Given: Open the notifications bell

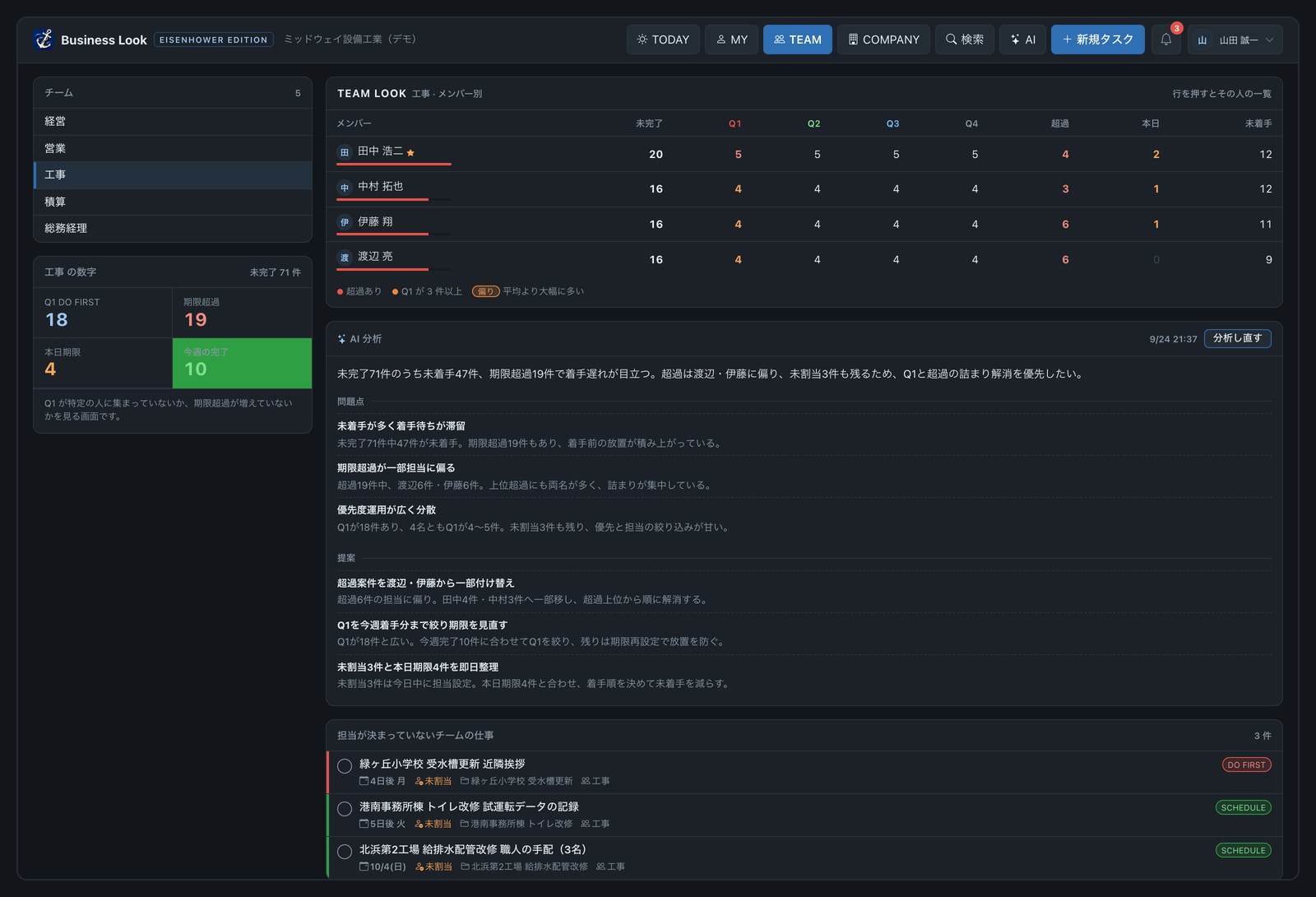Looking at the screenshot, I should pyautogui.click(x=1165, y=39).
